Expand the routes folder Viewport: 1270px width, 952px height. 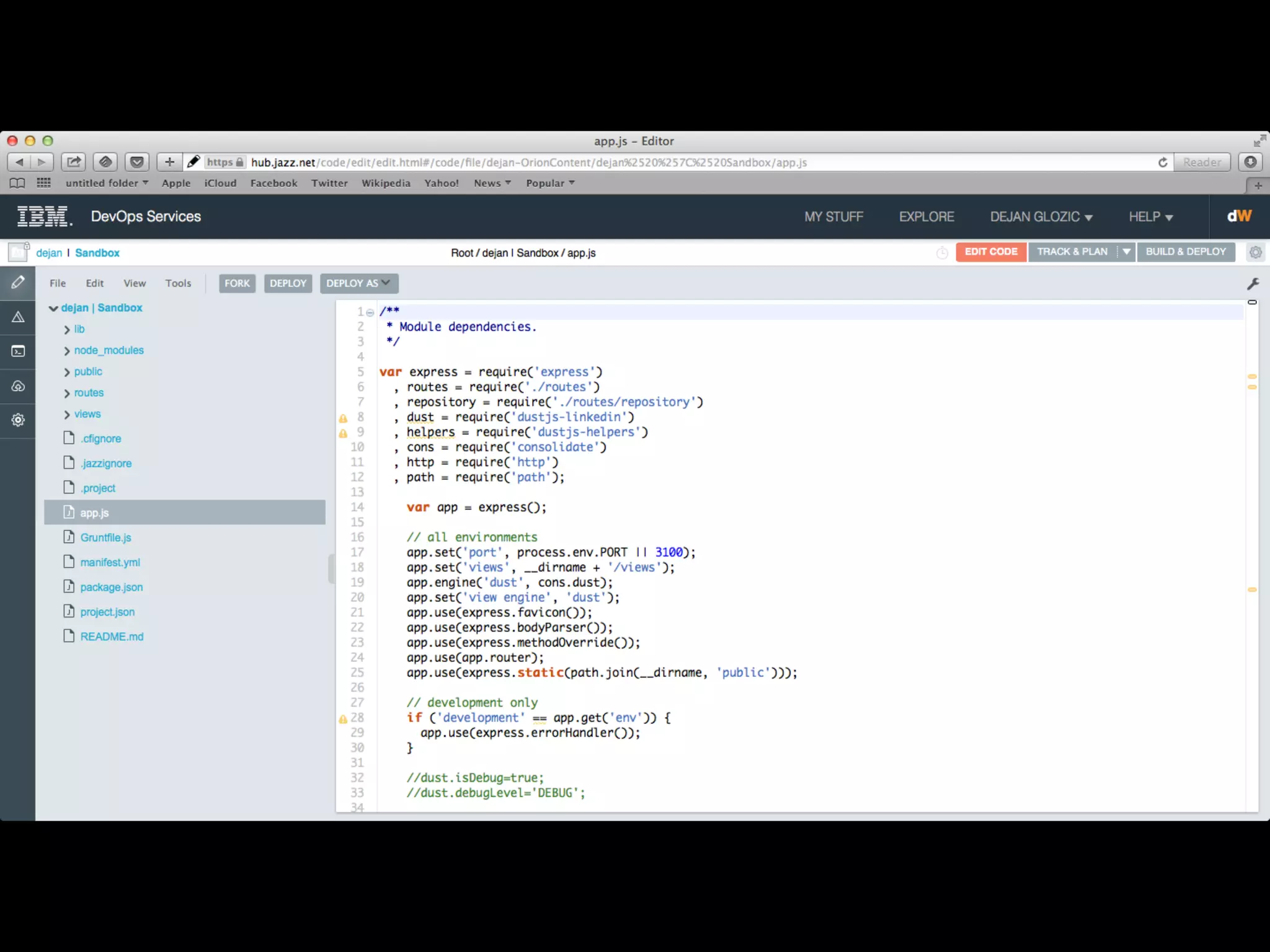pyautogui.click(x=67, y=394)
